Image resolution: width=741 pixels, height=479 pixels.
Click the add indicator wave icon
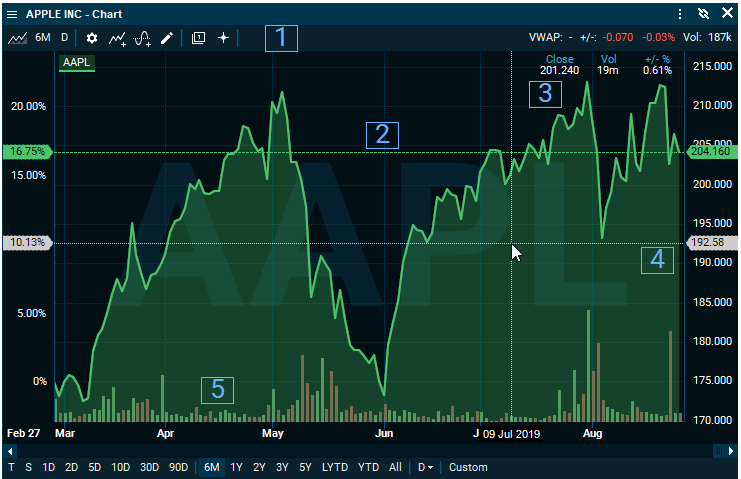pyautogui.click(x=143, y=38)
